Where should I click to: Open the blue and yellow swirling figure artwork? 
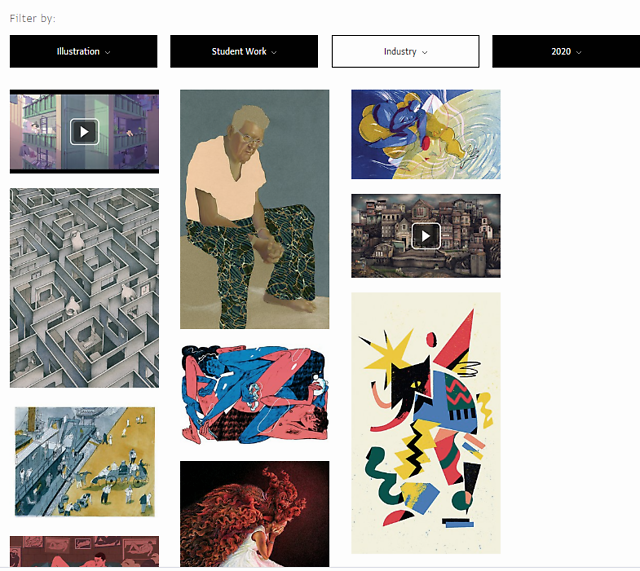[x=426, y=134]
